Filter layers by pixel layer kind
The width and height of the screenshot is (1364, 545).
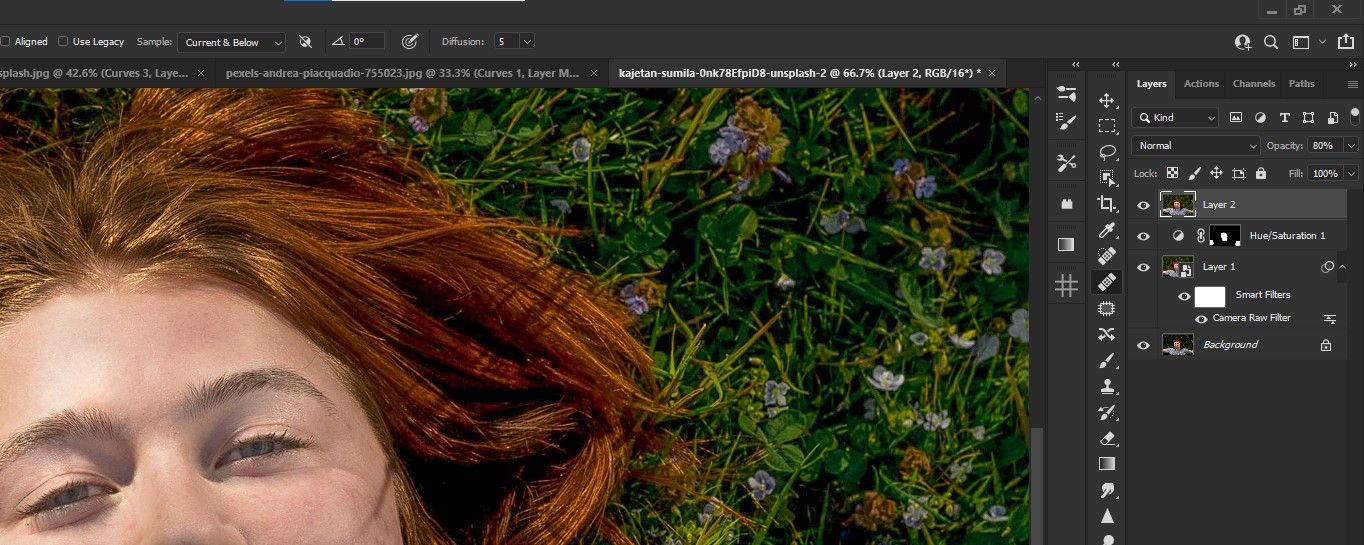(1236, 117)
